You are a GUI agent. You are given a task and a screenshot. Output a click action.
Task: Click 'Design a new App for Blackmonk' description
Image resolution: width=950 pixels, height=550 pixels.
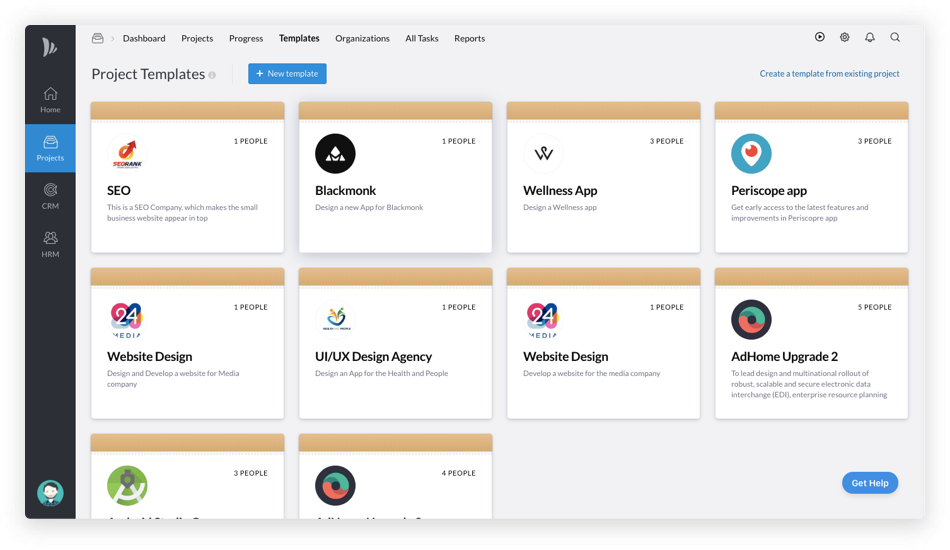coord(369,207)
